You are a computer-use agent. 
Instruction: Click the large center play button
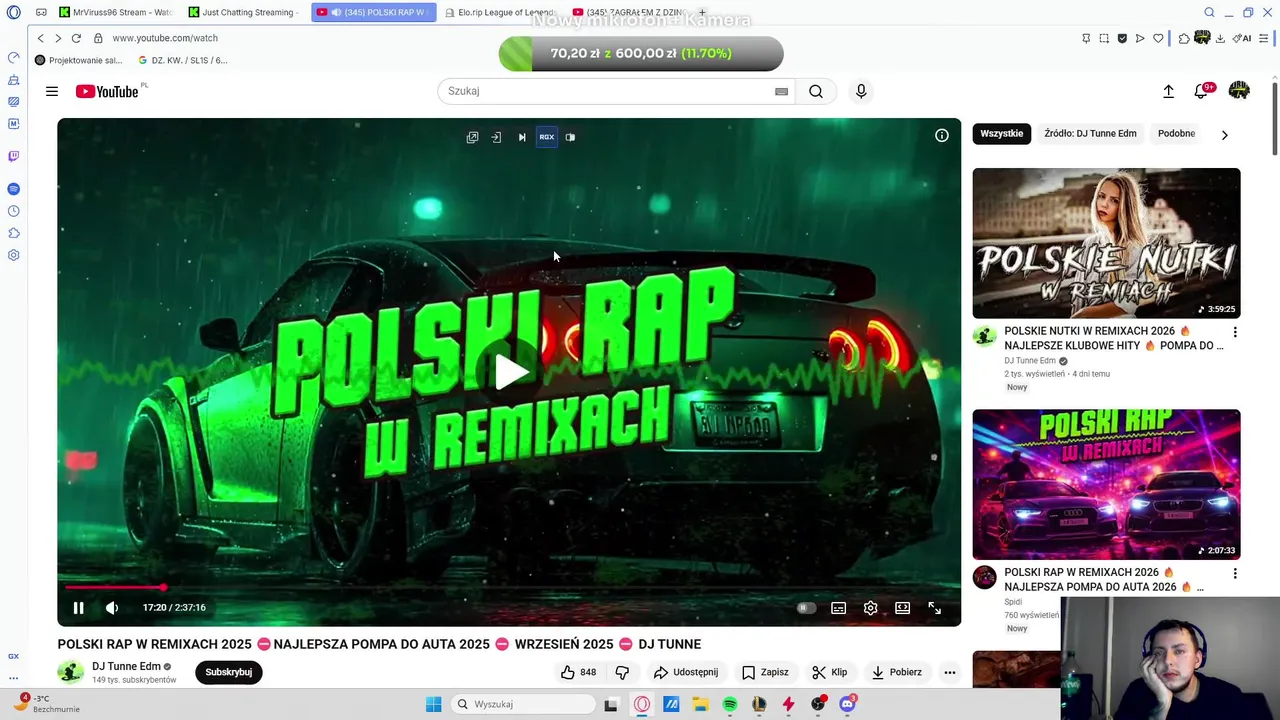tap(511, 372)
